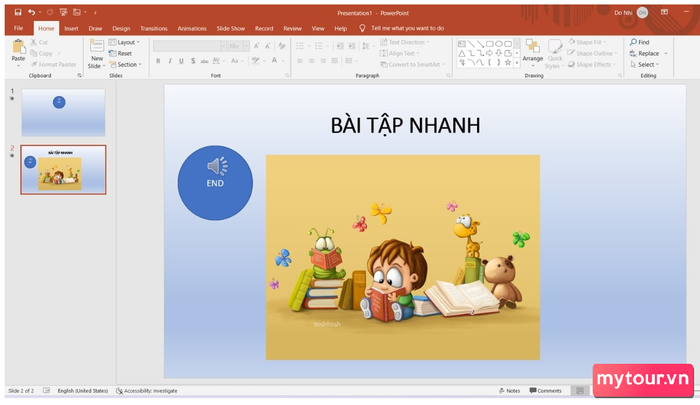Open the Record tab

tap(264, 28)
